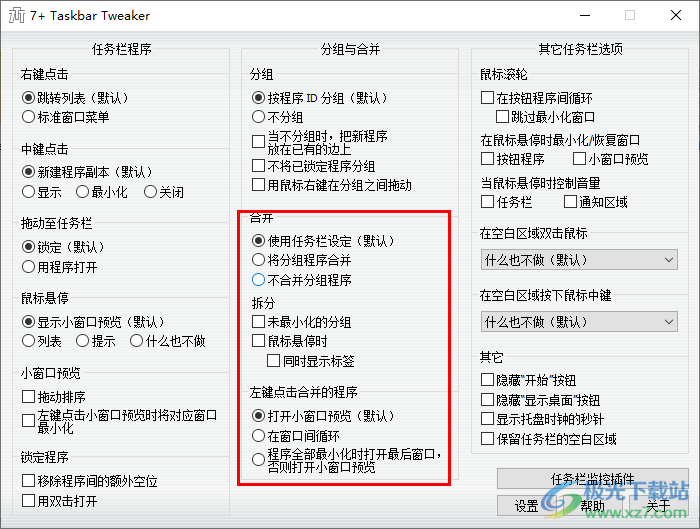Tick 按钮程序 checkbox under 最小化/恢复窗口
This screenshot has height=529, width=700.
[x=488, y=158]
